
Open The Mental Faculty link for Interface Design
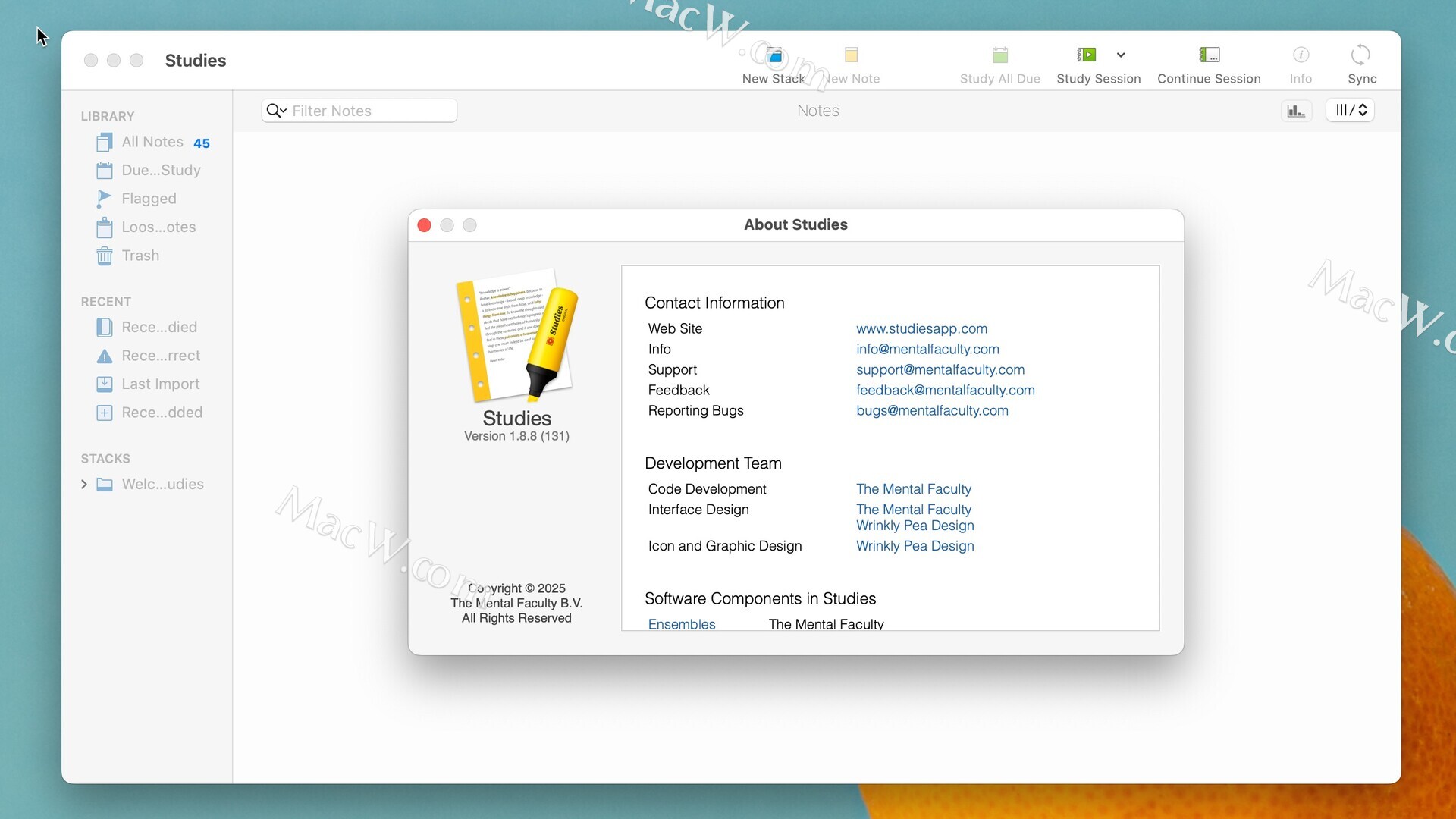(913, 510)
